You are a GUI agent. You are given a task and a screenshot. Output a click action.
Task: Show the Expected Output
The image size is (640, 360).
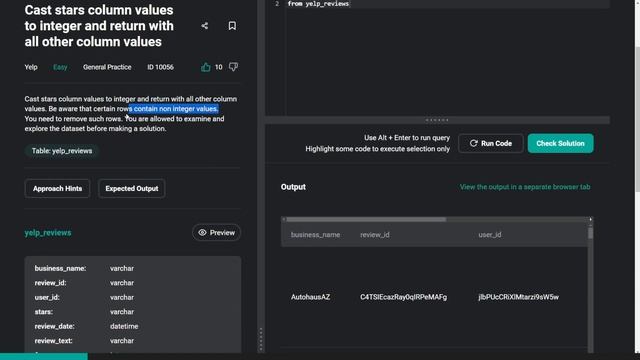click(x=131, y=189)
